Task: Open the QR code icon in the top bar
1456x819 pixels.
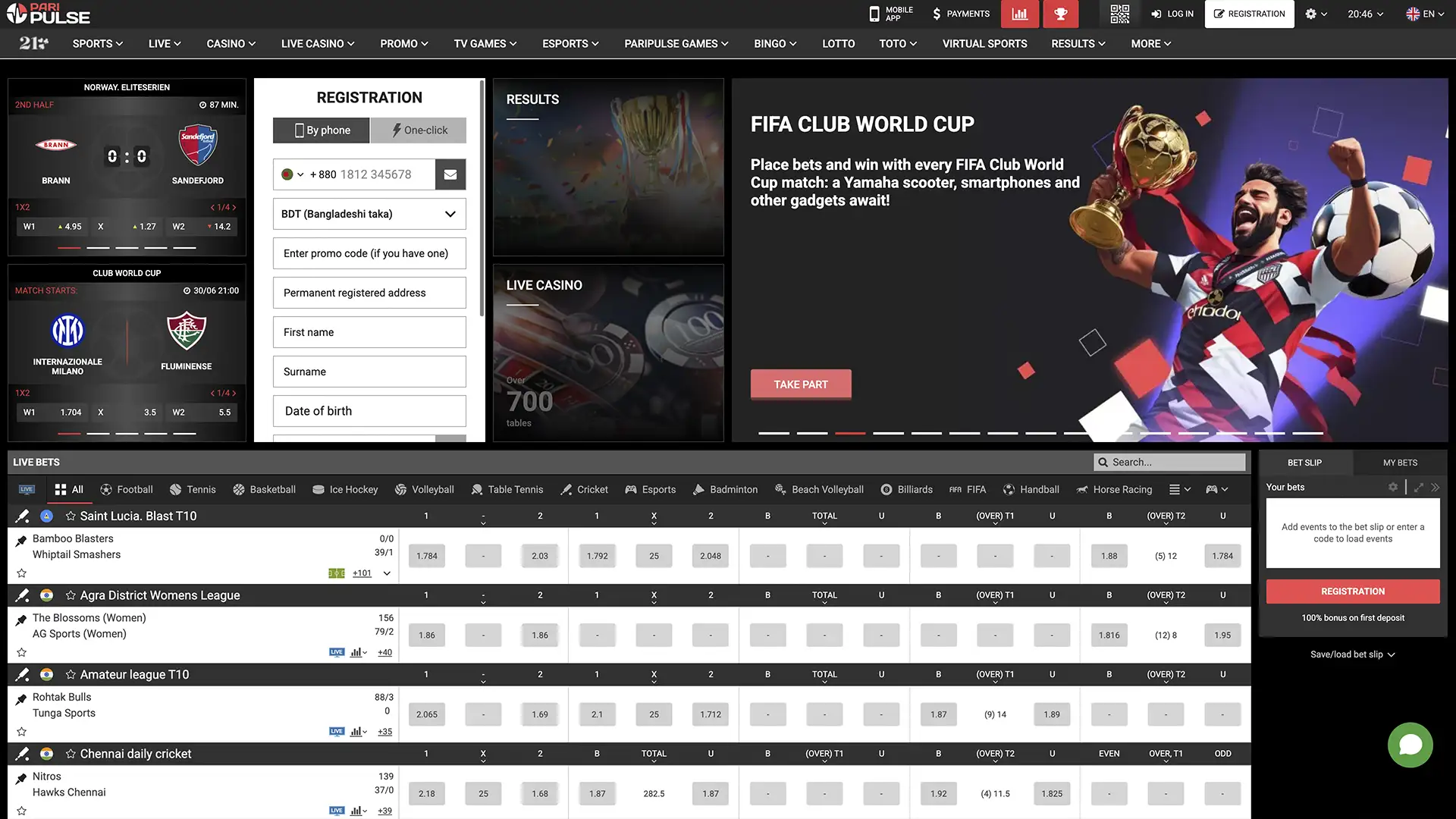Action: click(x=1119, y=14)
